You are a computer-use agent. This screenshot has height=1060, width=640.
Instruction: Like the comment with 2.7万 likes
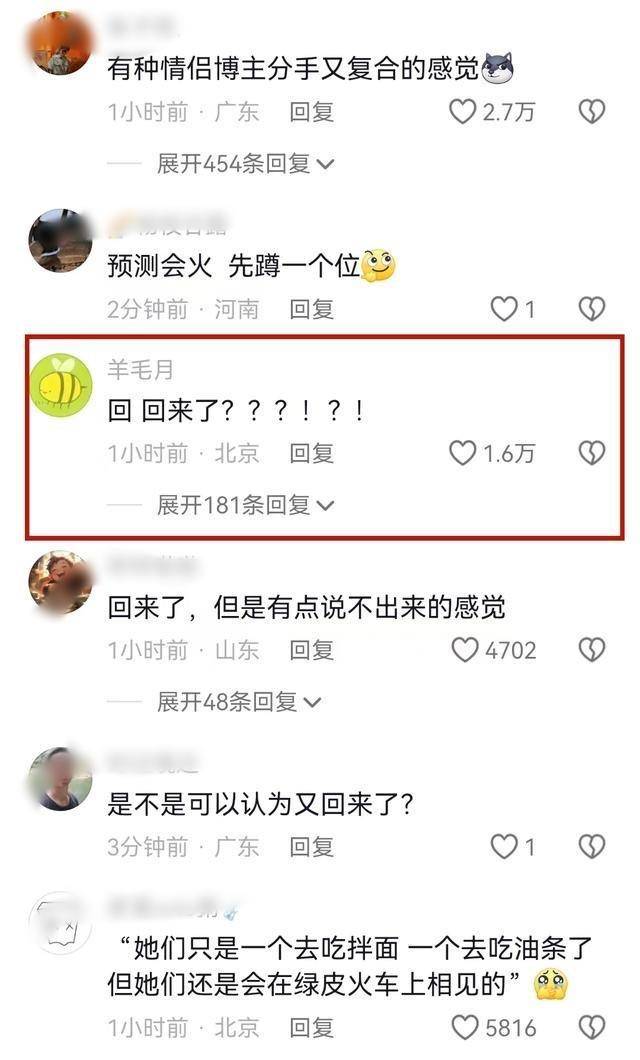(462, 112)
